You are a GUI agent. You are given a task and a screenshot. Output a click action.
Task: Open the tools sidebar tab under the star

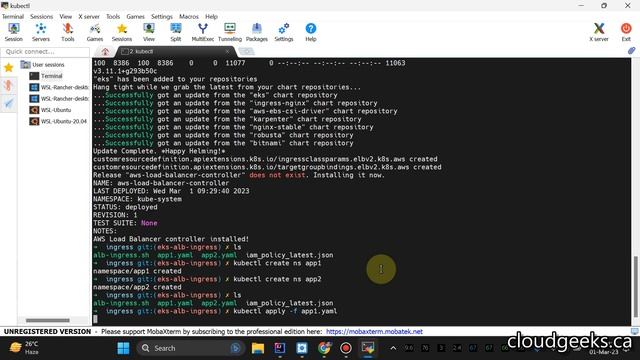click(x=9, y=85)
